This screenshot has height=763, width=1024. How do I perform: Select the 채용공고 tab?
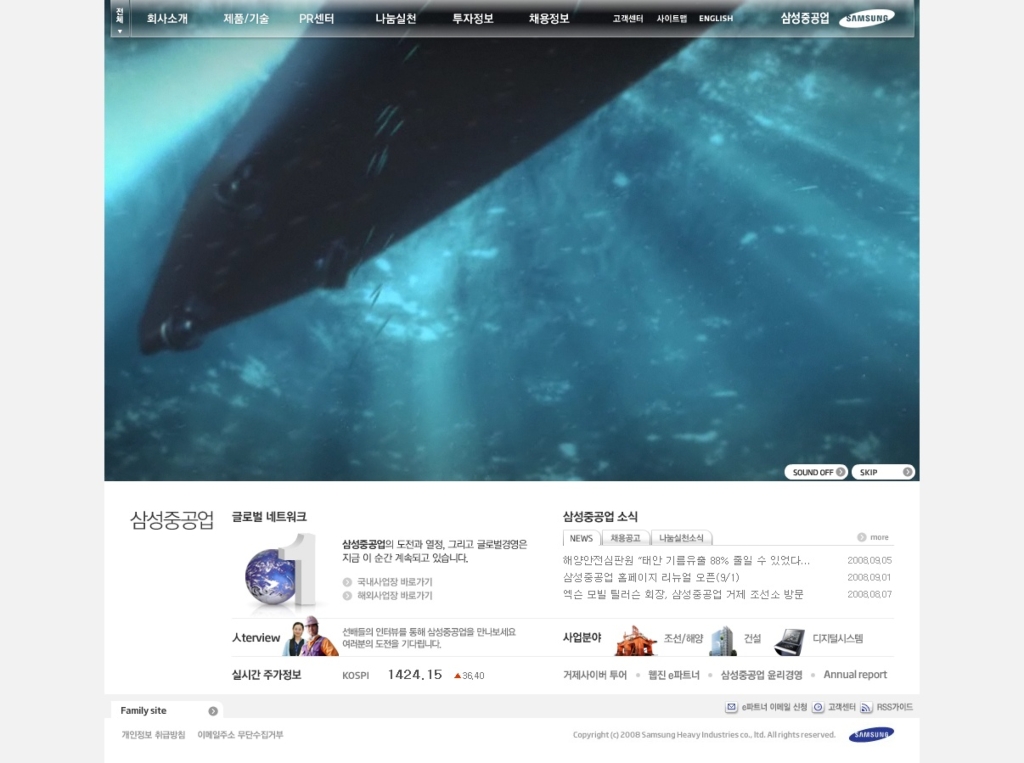(625, 538)
